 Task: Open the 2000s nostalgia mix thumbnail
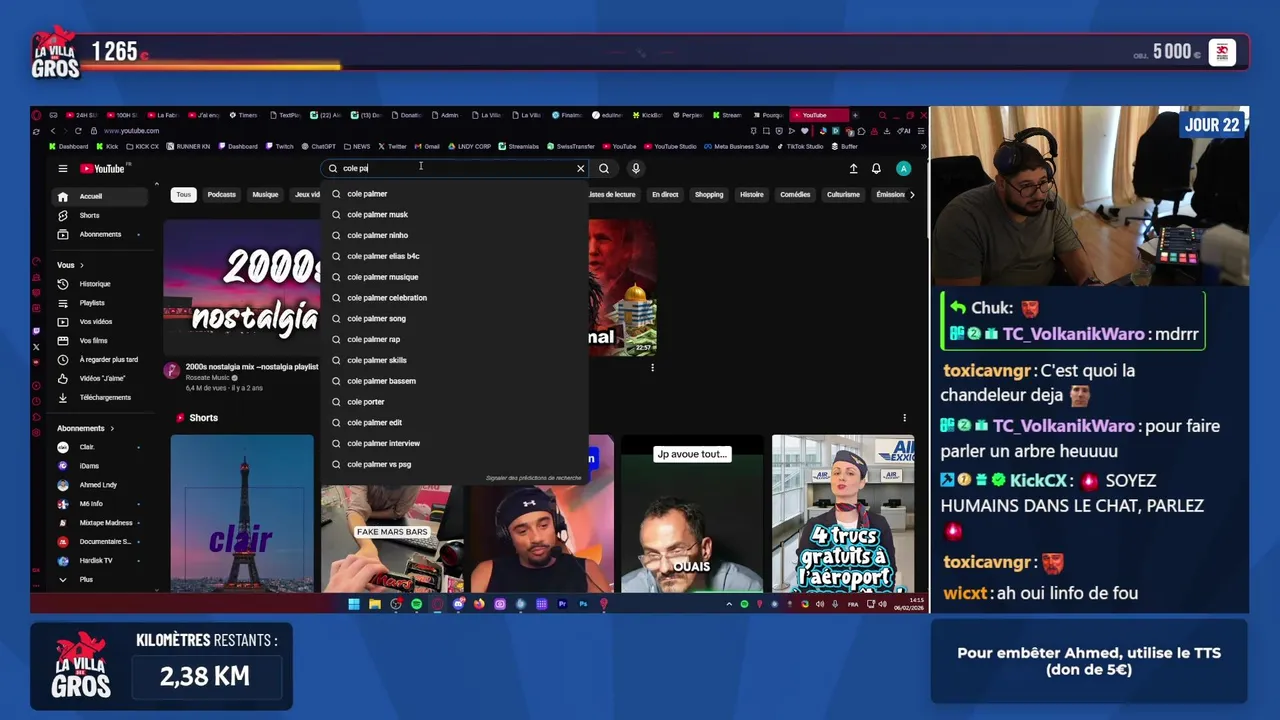241,288
